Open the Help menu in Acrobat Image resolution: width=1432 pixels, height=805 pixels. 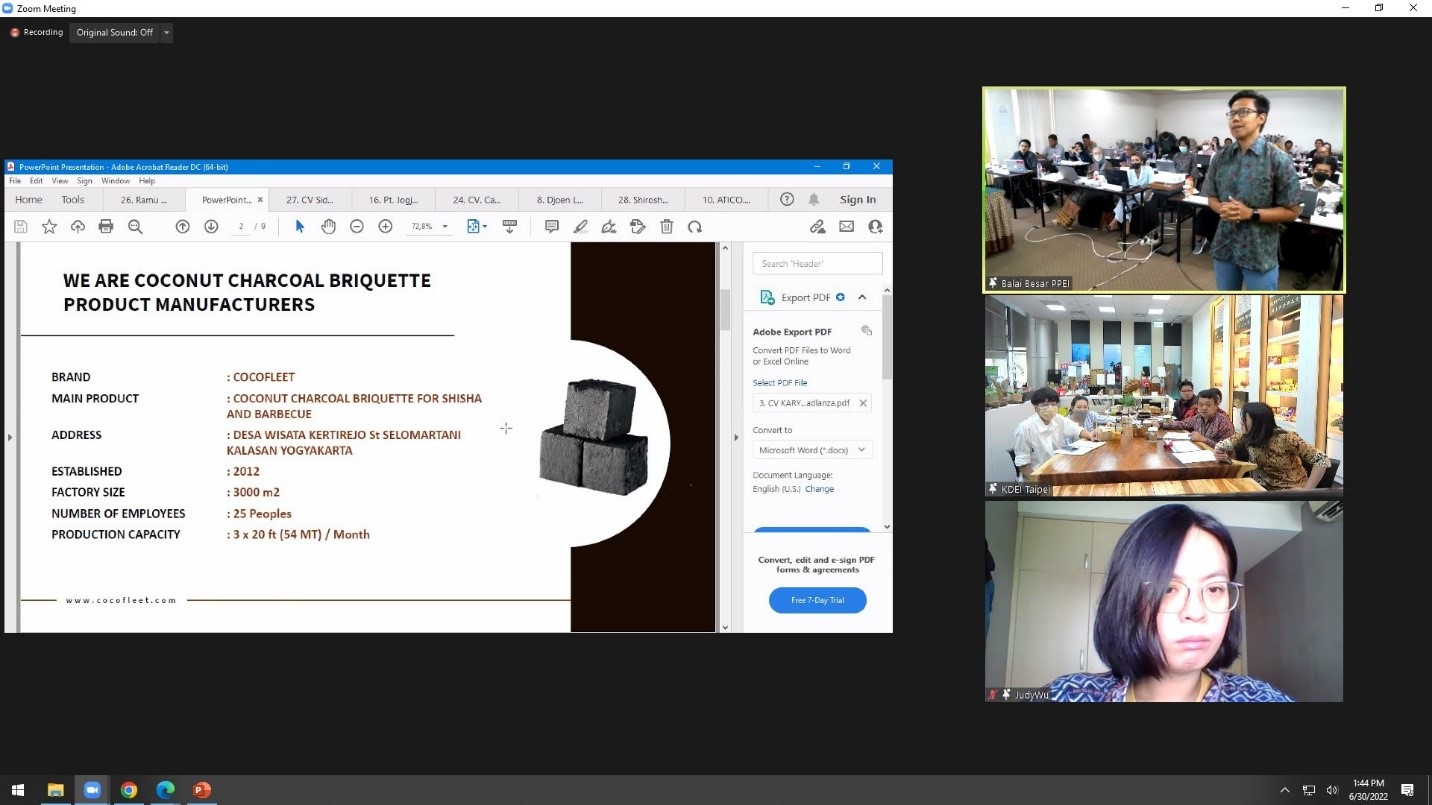(147, 181)
